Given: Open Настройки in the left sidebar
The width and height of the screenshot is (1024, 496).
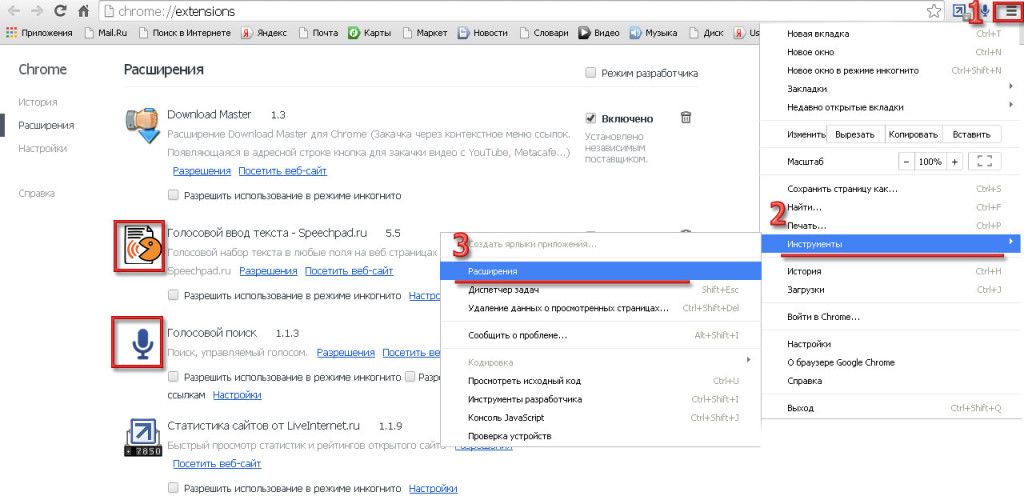Looking at the screenshot, I should coord(42,148).
